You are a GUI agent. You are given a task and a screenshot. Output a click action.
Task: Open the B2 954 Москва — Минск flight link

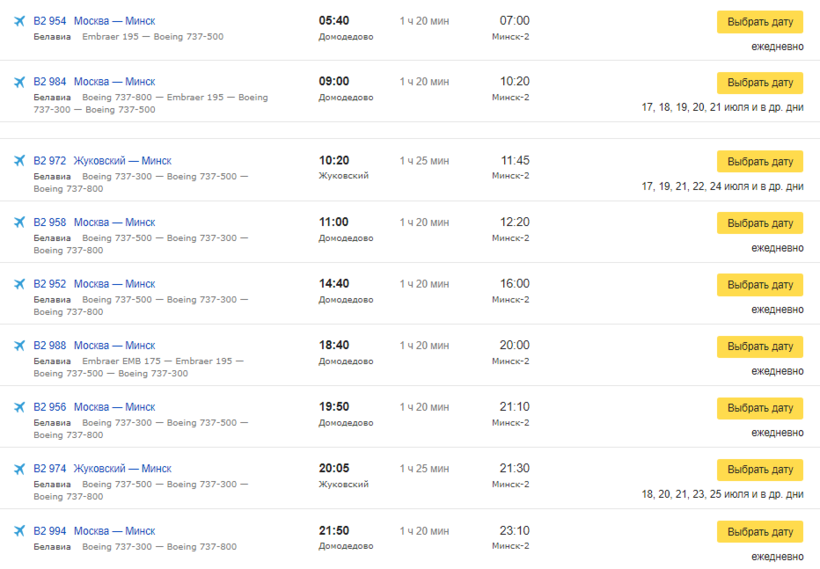click(x=94, y=21)
